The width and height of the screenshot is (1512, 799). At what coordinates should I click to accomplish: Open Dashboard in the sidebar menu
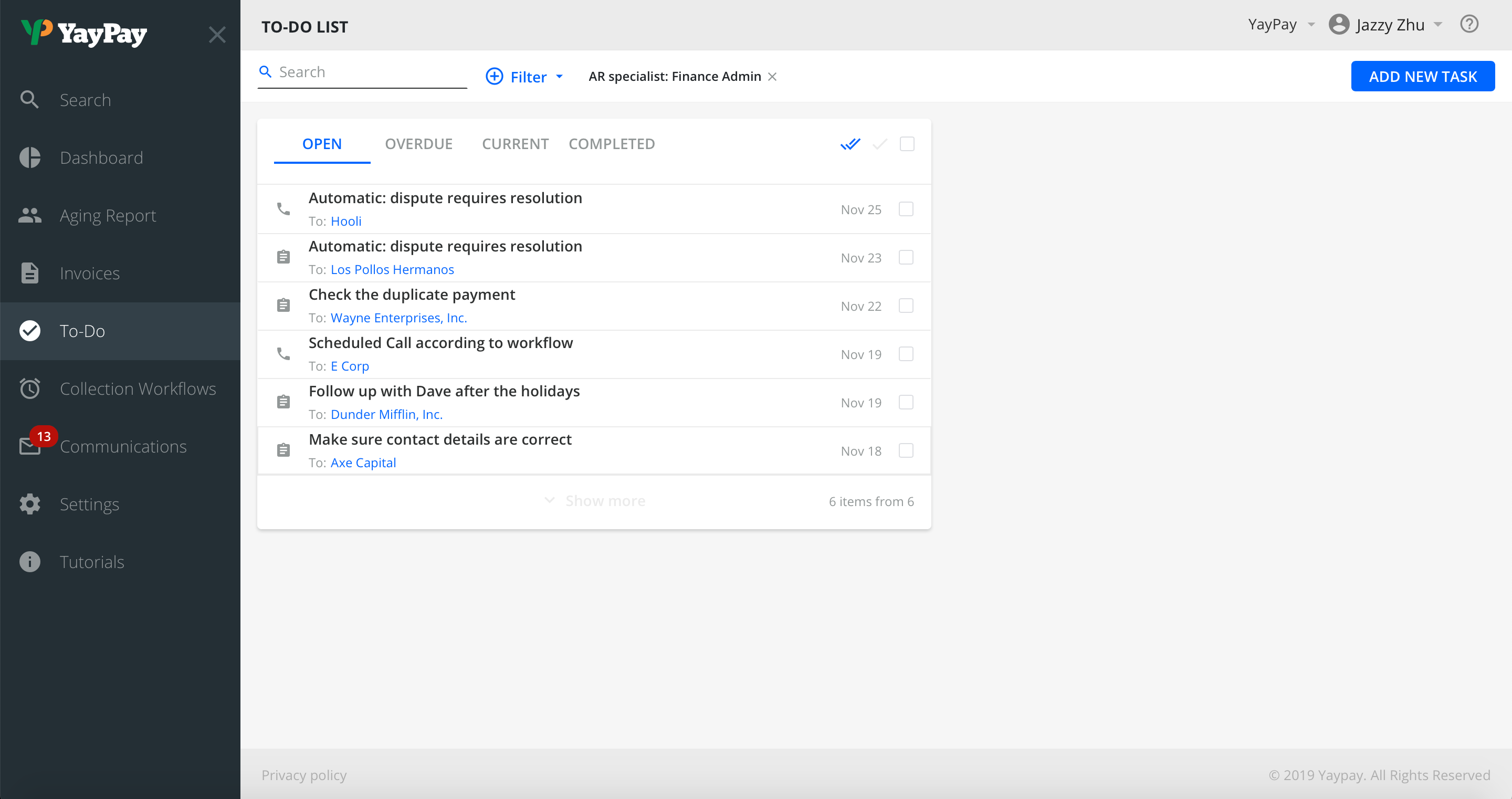[120, 157]
